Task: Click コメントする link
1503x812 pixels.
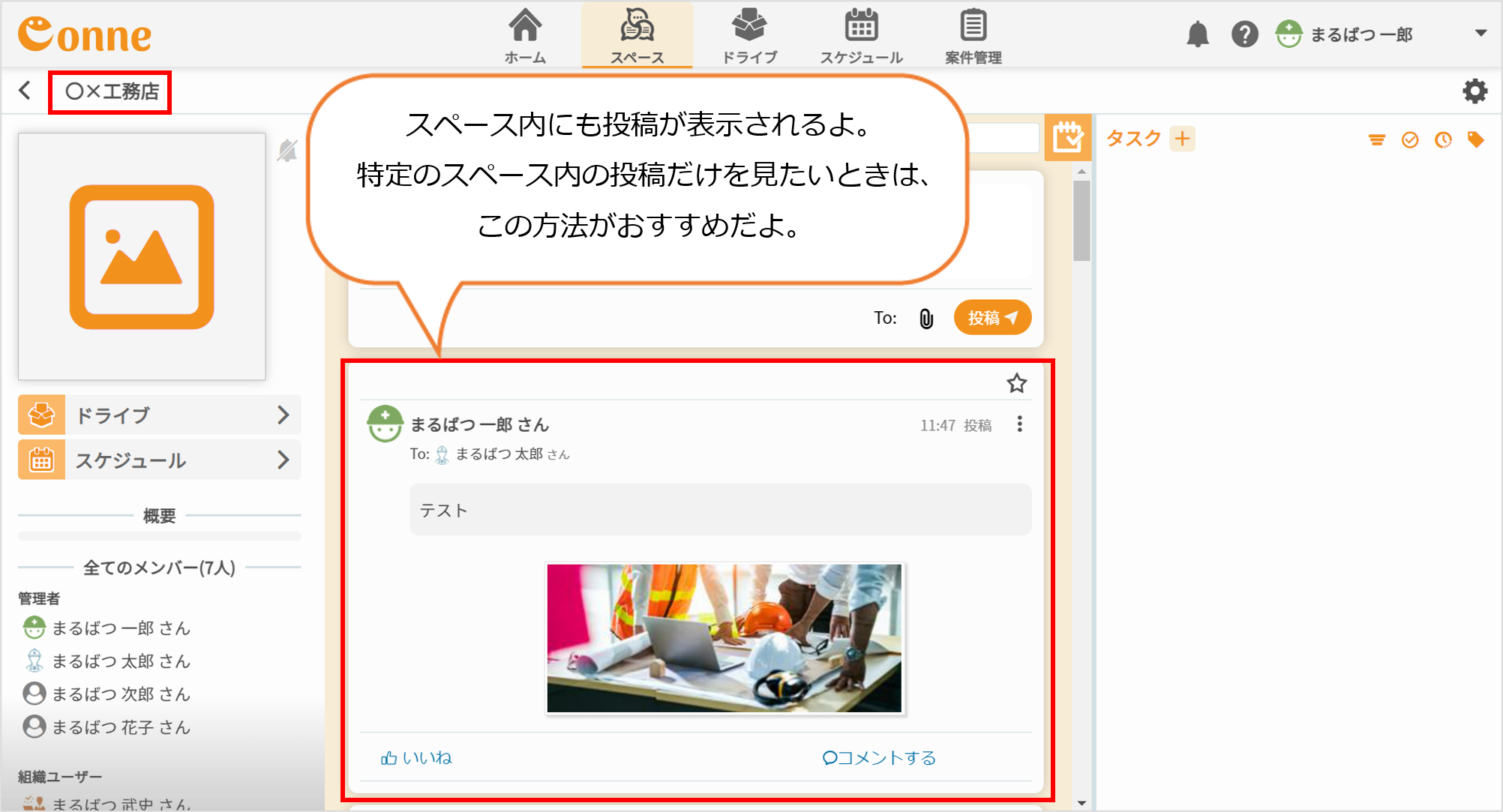Action: coord(879,758)
